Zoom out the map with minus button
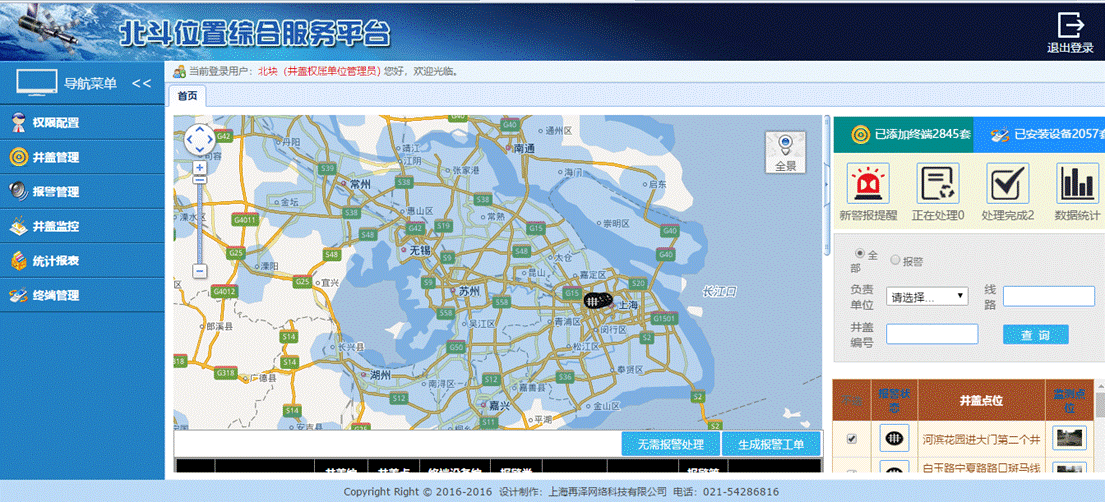The image size is (1105, 502). pyautogui.click(x=200, y=271)
